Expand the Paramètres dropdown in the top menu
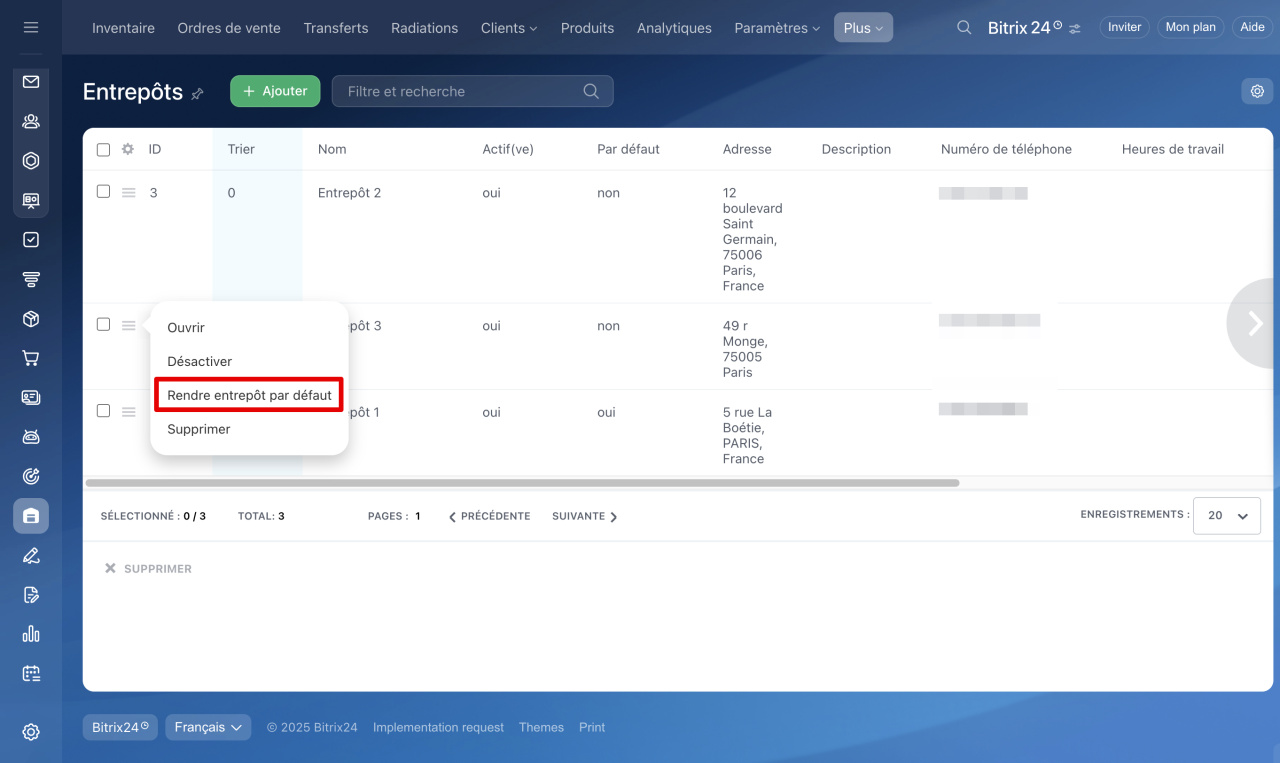 (777, 28)
